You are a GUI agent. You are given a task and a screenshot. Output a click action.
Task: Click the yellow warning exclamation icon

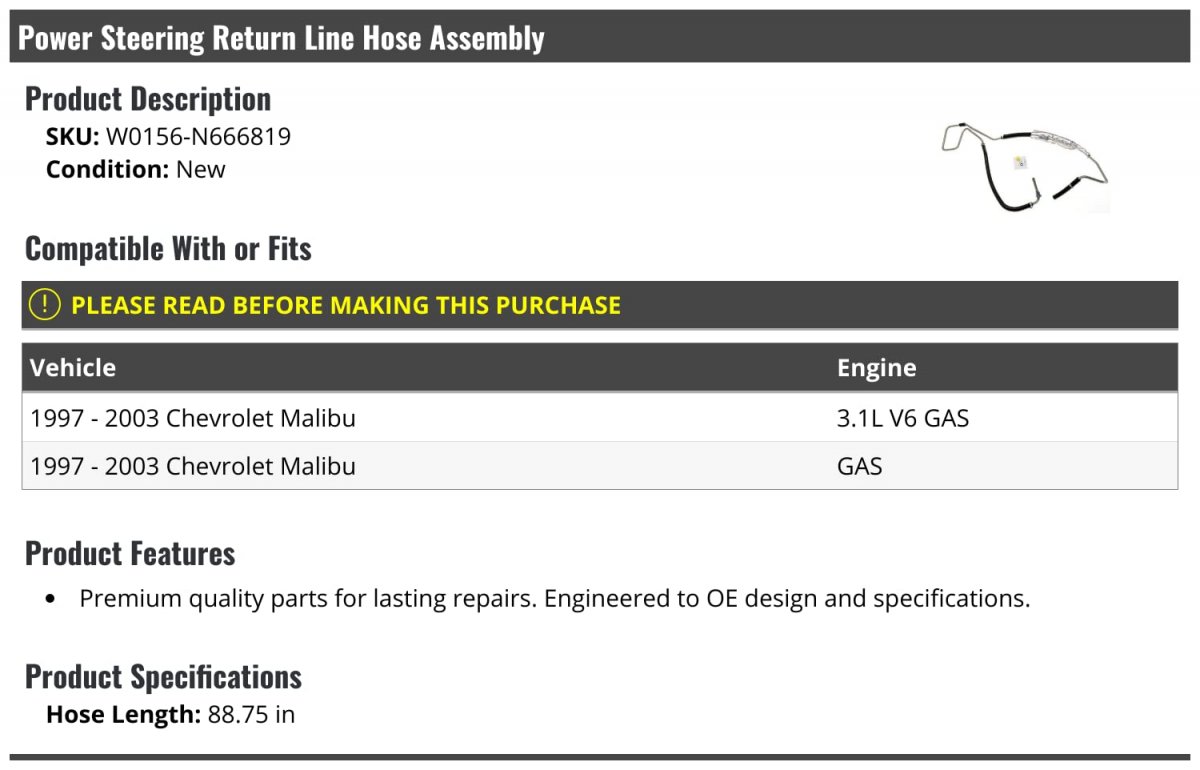tap(45, 305)
